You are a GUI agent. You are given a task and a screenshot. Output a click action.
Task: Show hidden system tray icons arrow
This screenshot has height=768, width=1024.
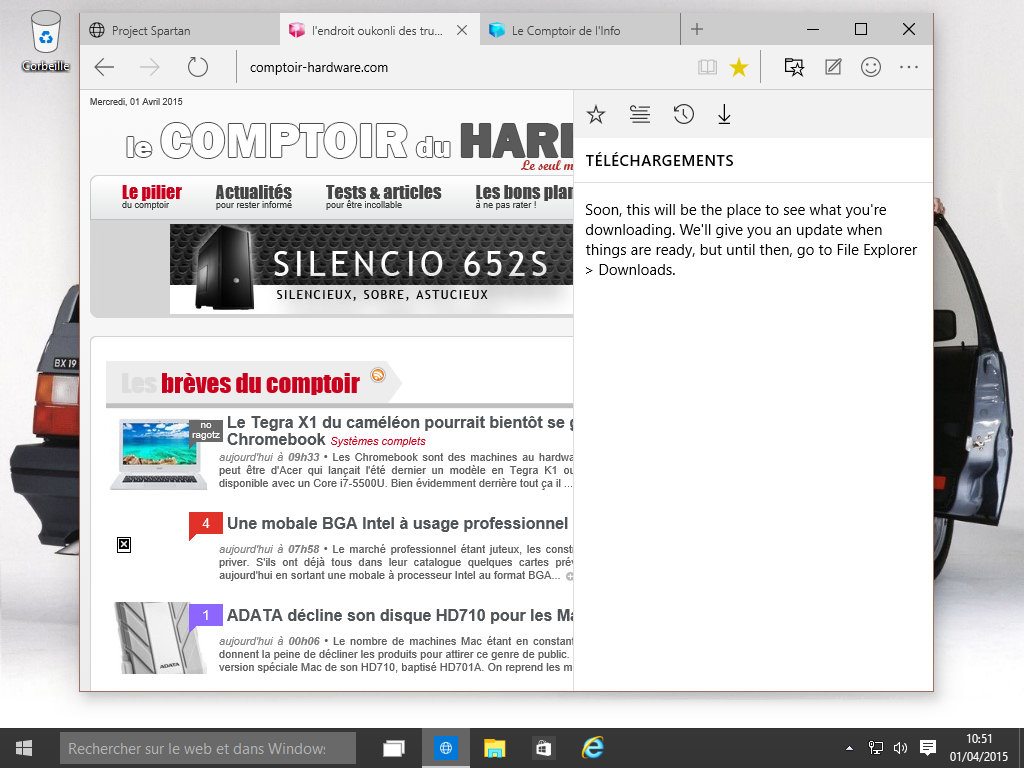850,747
